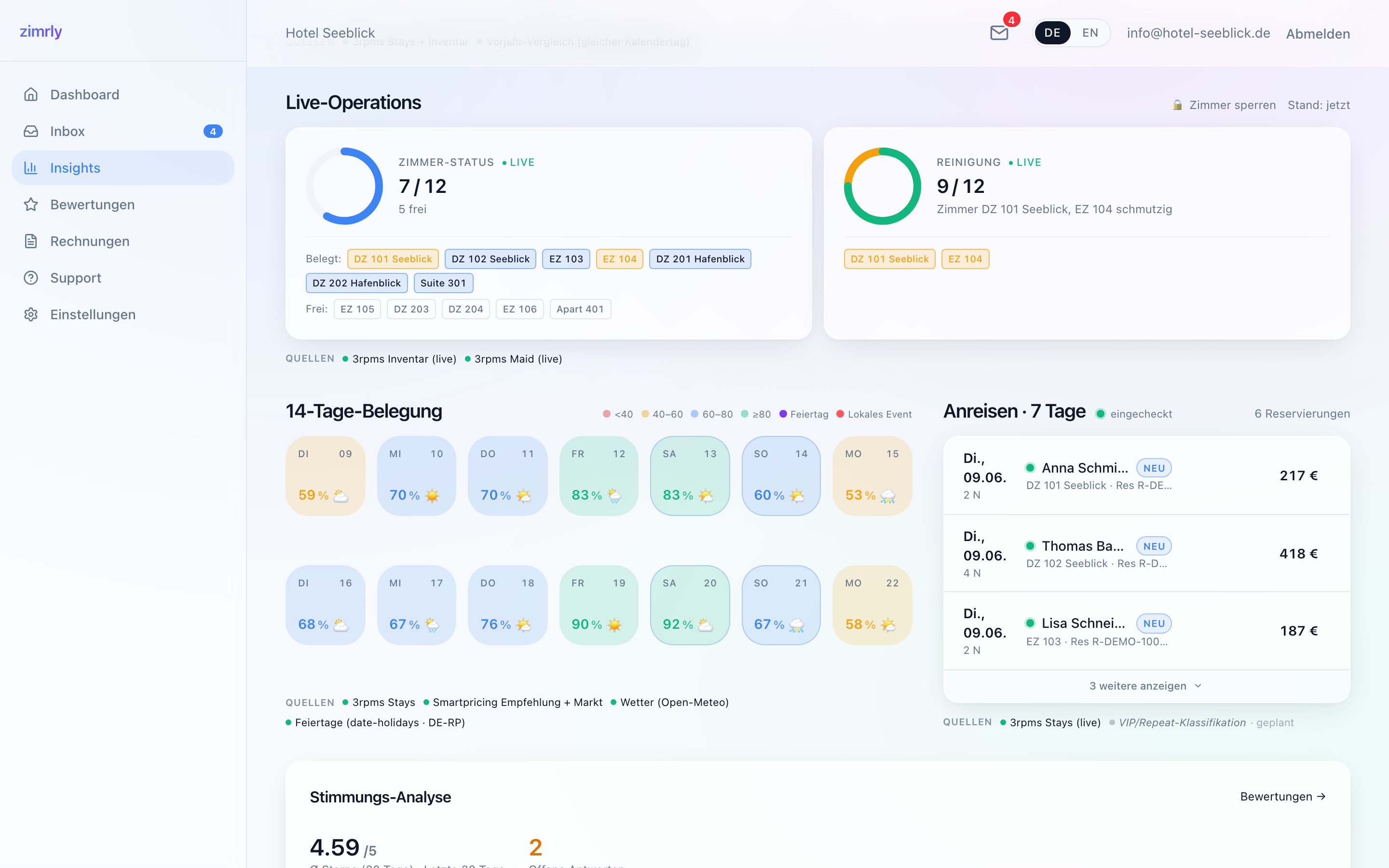The width and height of the screenshot is (1389, 868).
Task: Click the weather icon on DI 09 card
Action: click(341, 495)
